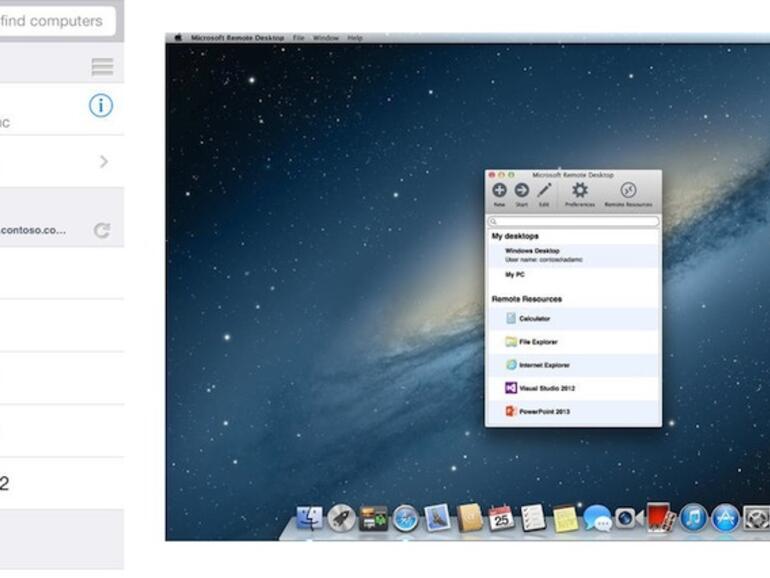Image resolution: width=770 pixels, height=578 pixels.
Task: Open Finder from the Dock
Action: (x=310, y=519)
